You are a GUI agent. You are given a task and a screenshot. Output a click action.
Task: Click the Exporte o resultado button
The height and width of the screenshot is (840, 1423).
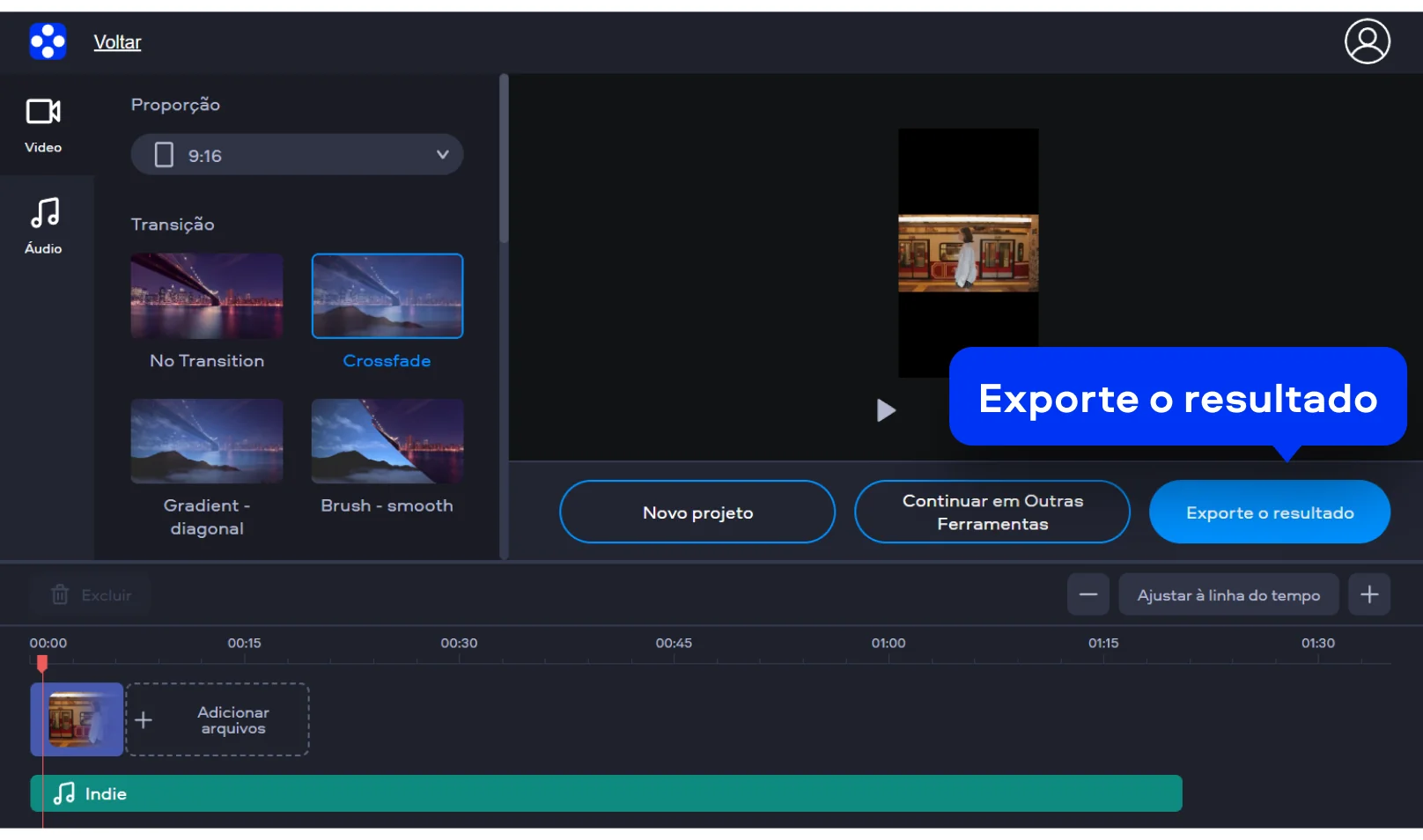1269,512
